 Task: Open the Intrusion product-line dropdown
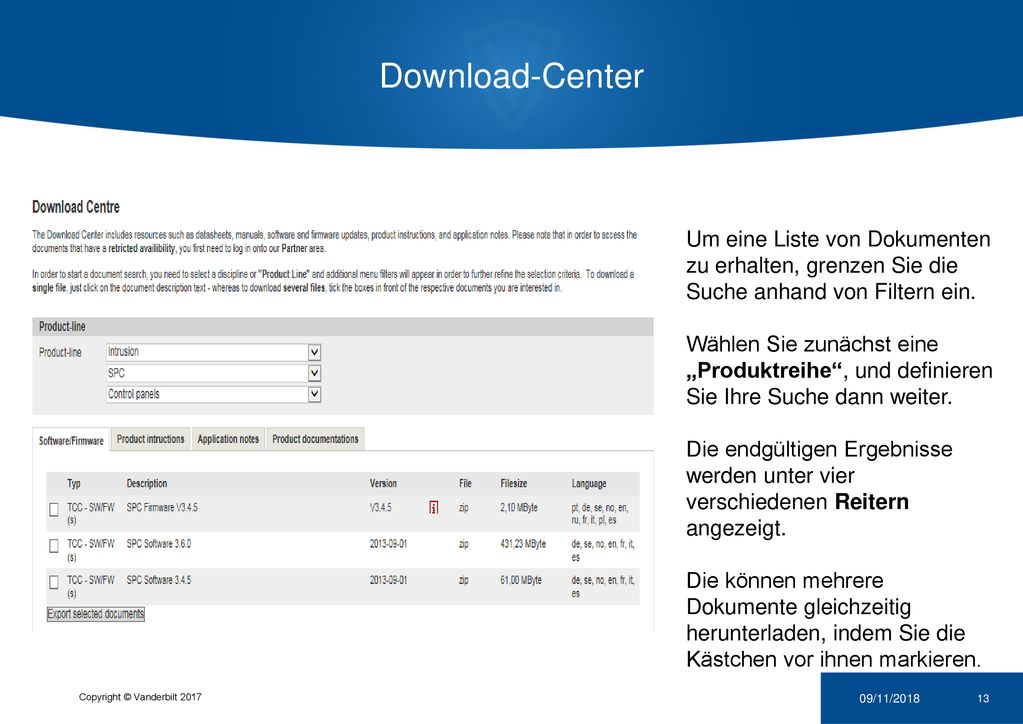point(213,352)
